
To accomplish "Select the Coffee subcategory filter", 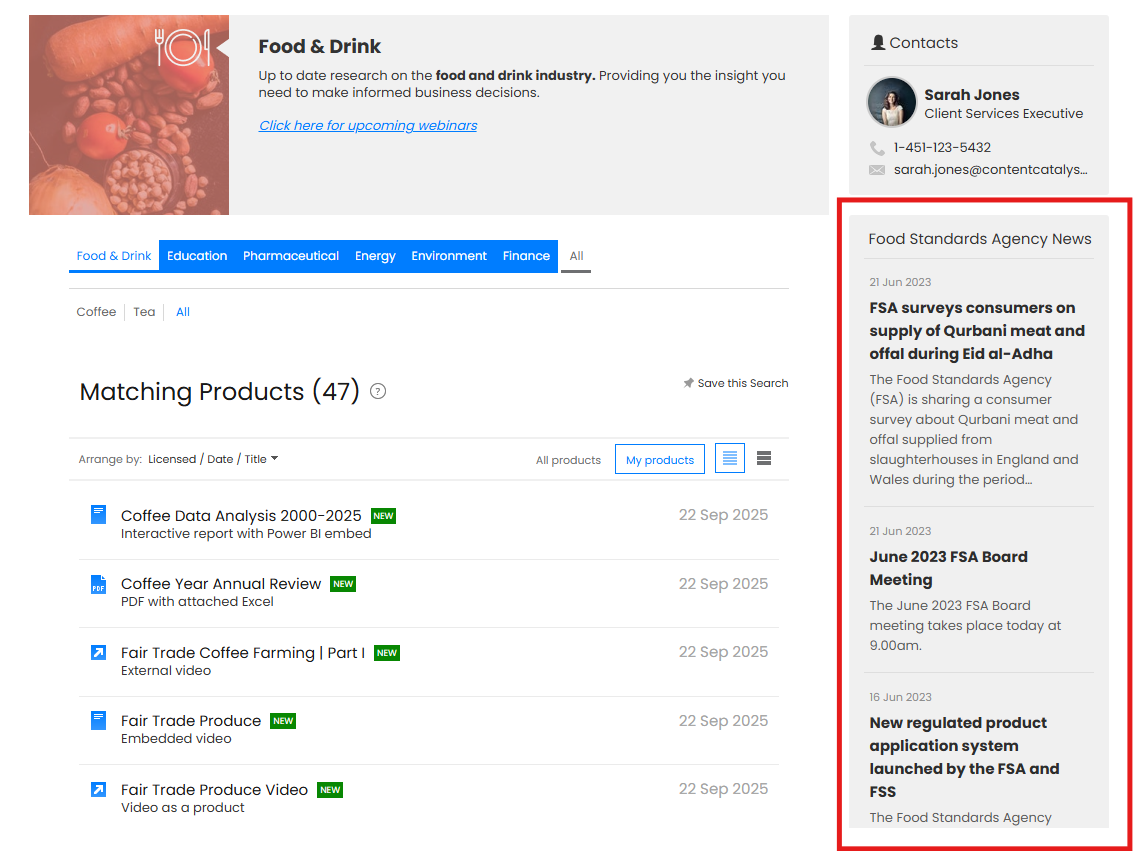I will 96,312.
